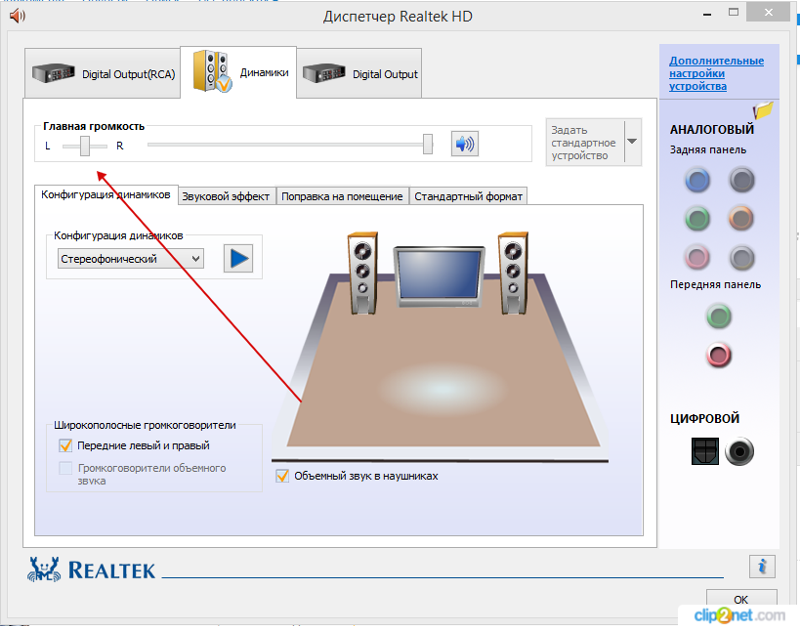Select the Динамики device tab
Image resolution: width=800 pixels, height=626 pixels.
click(239, 72)
